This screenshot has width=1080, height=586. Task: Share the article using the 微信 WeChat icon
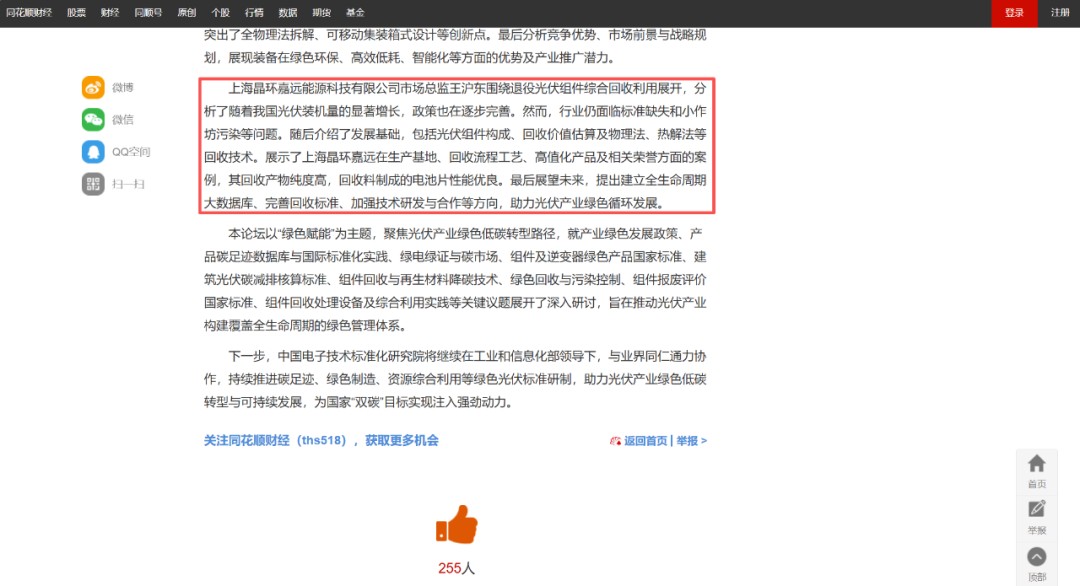click(92, 119)
